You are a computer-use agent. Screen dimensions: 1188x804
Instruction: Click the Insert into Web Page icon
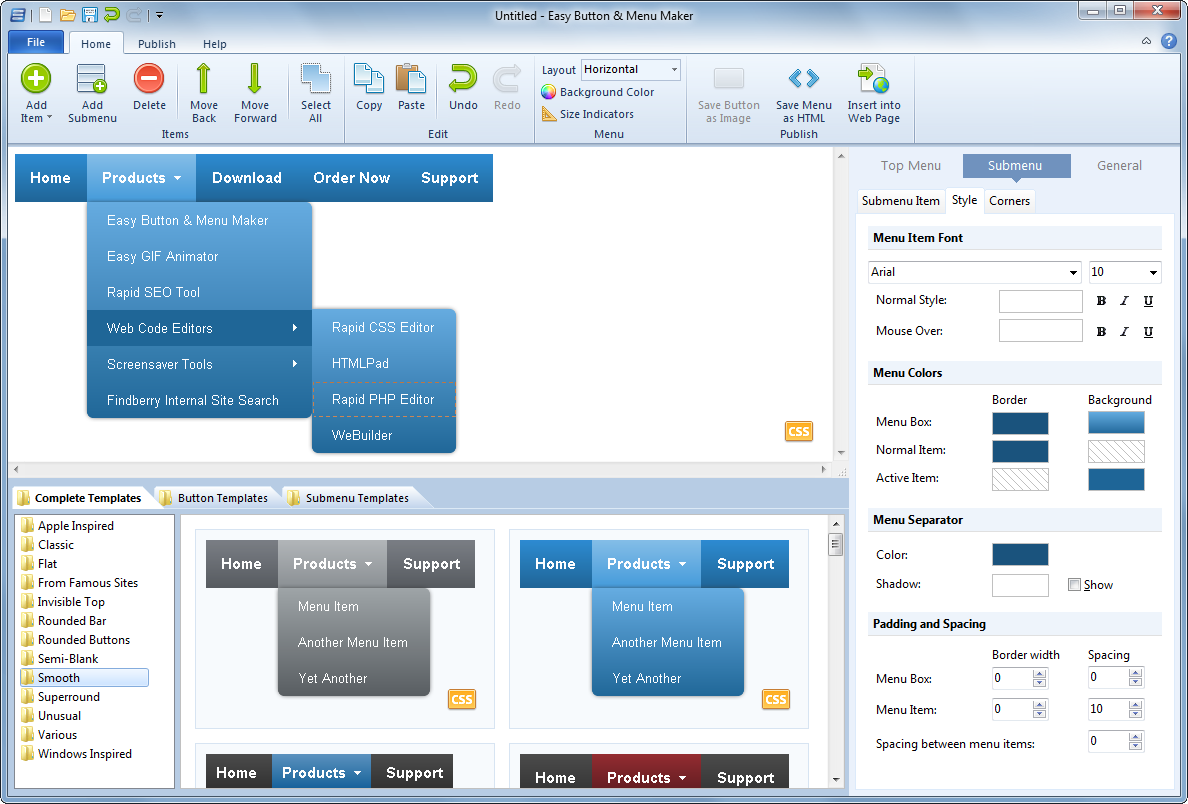873,80
